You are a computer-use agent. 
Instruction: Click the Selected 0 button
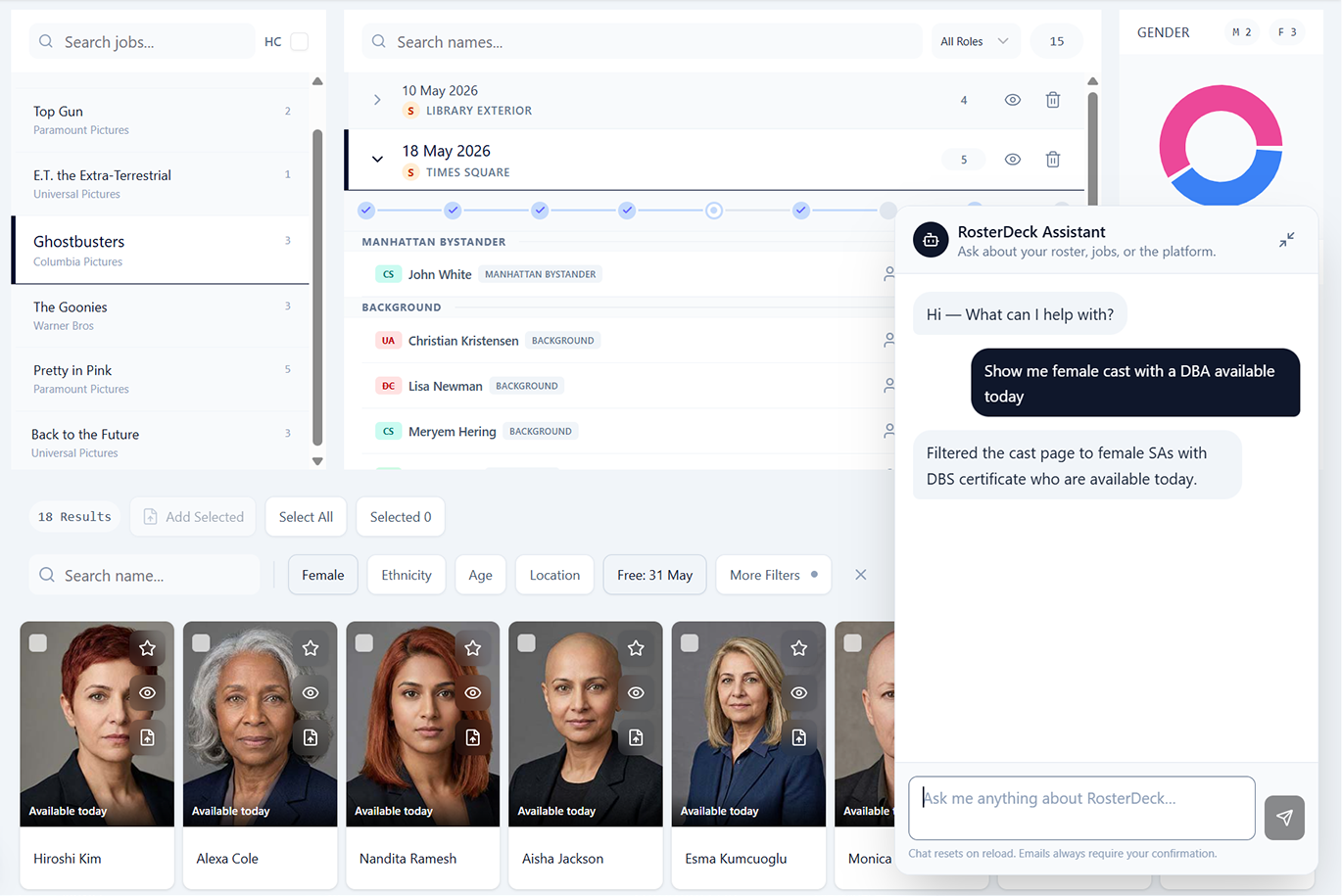click(x=401, y=517)
